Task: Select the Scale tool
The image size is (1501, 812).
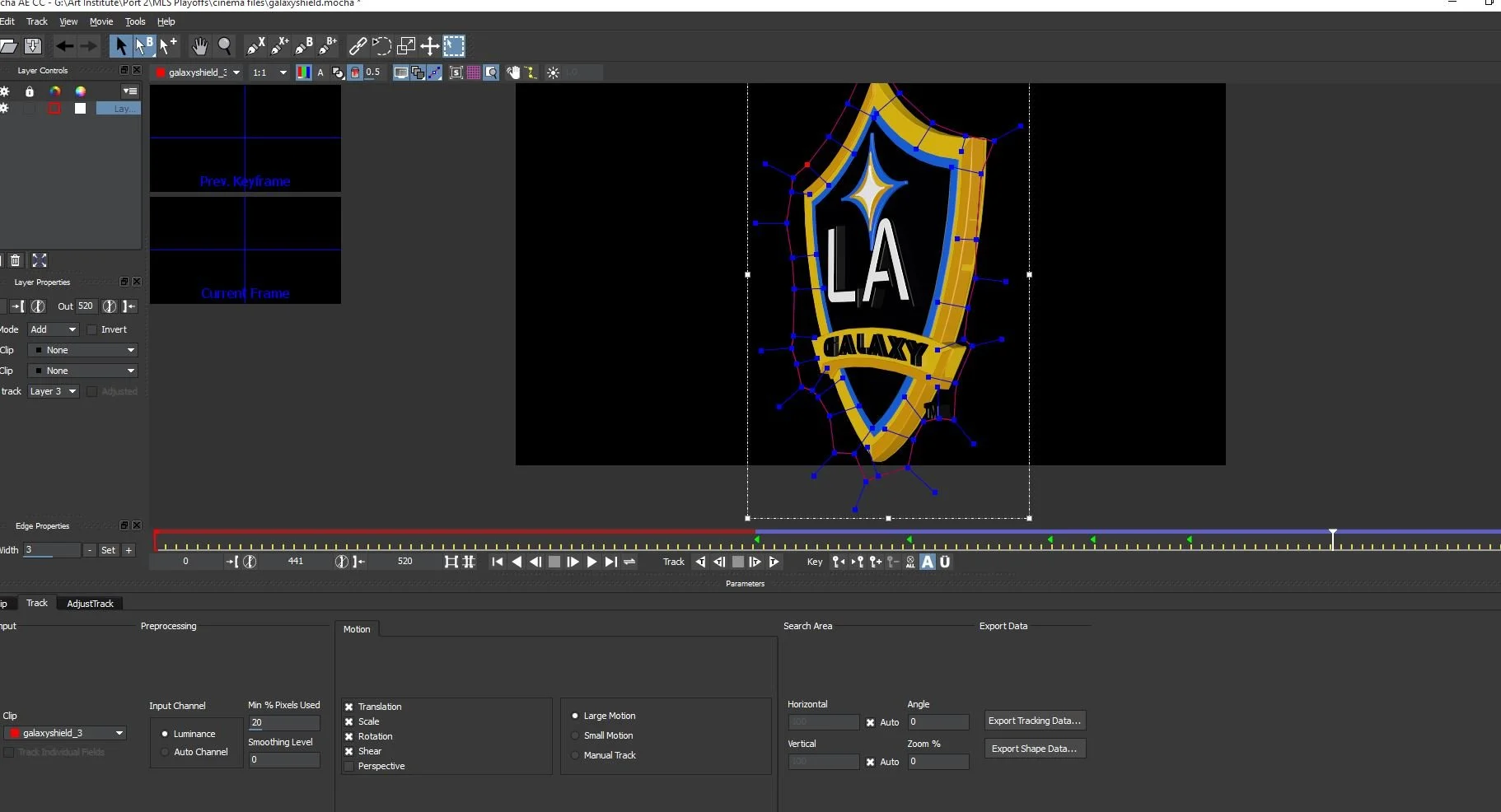Action: [x=406, y=46]
